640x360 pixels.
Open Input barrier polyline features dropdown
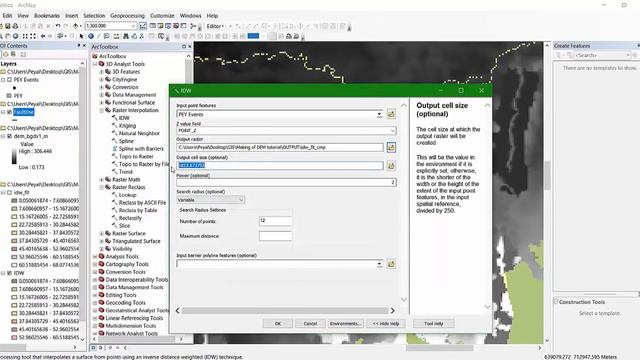[x=379, y=264]
